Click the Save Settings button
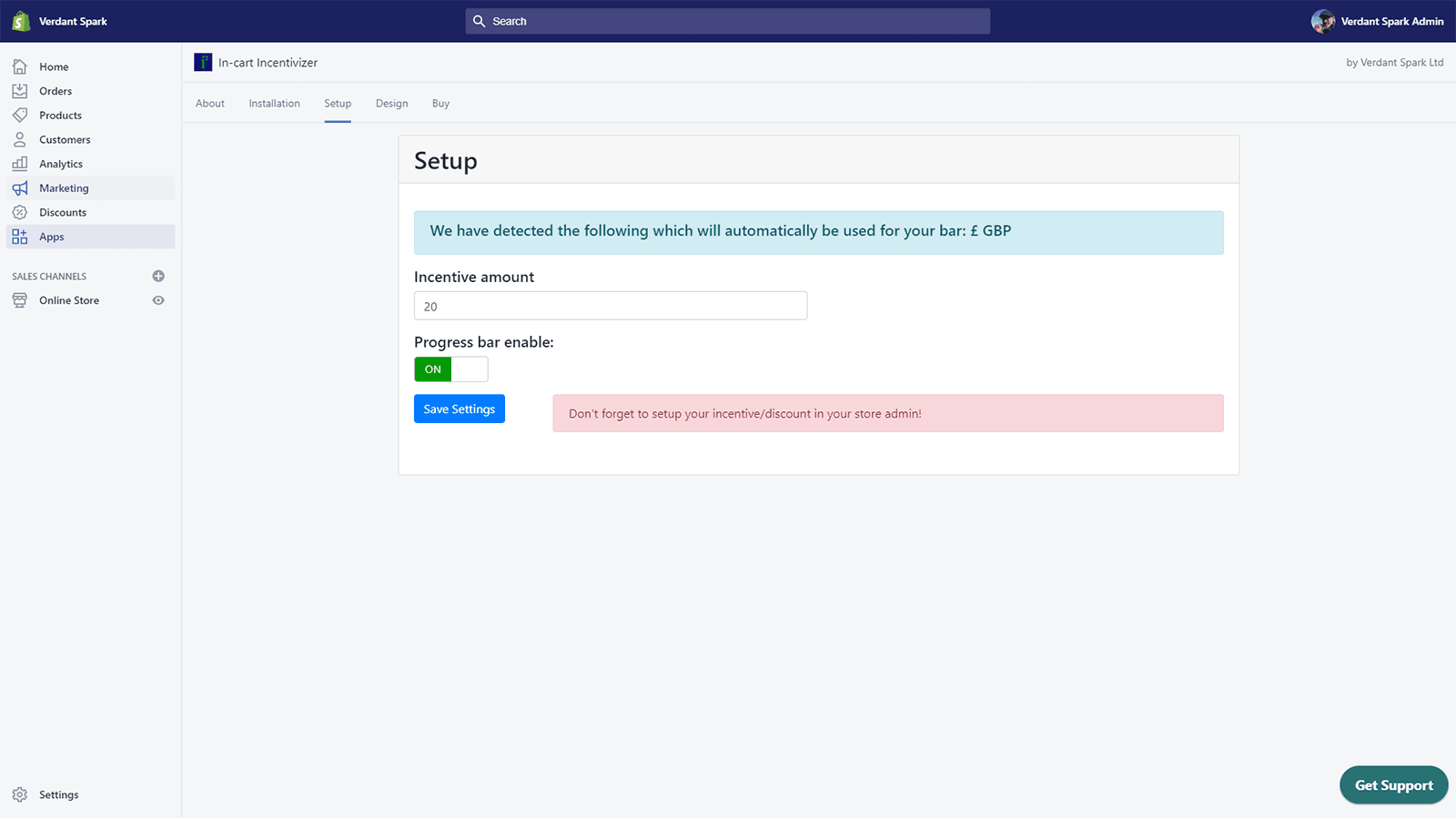Screen dimensions: 1456x819 tap(459, 409)
